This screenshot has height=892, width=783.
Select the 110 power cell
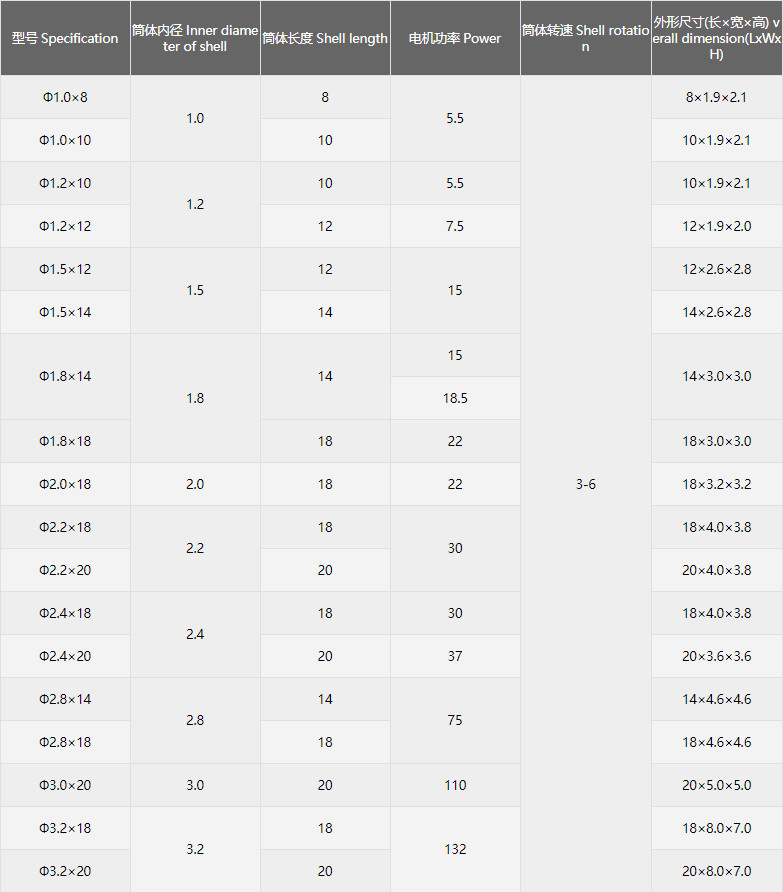click(455, 785)
